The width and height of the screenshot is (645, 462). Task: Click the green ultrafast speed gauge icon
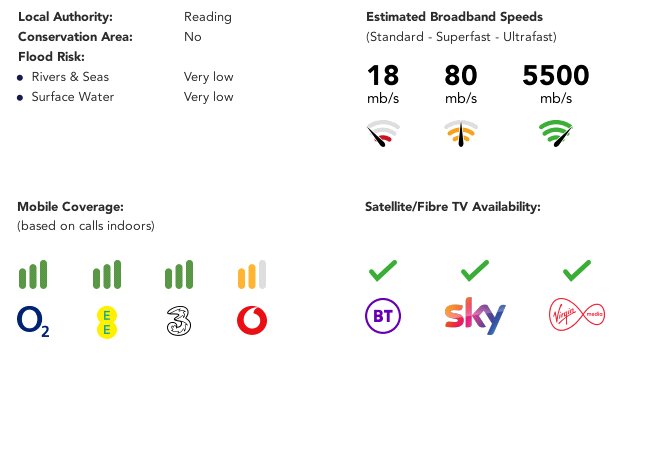pos(556,133)
